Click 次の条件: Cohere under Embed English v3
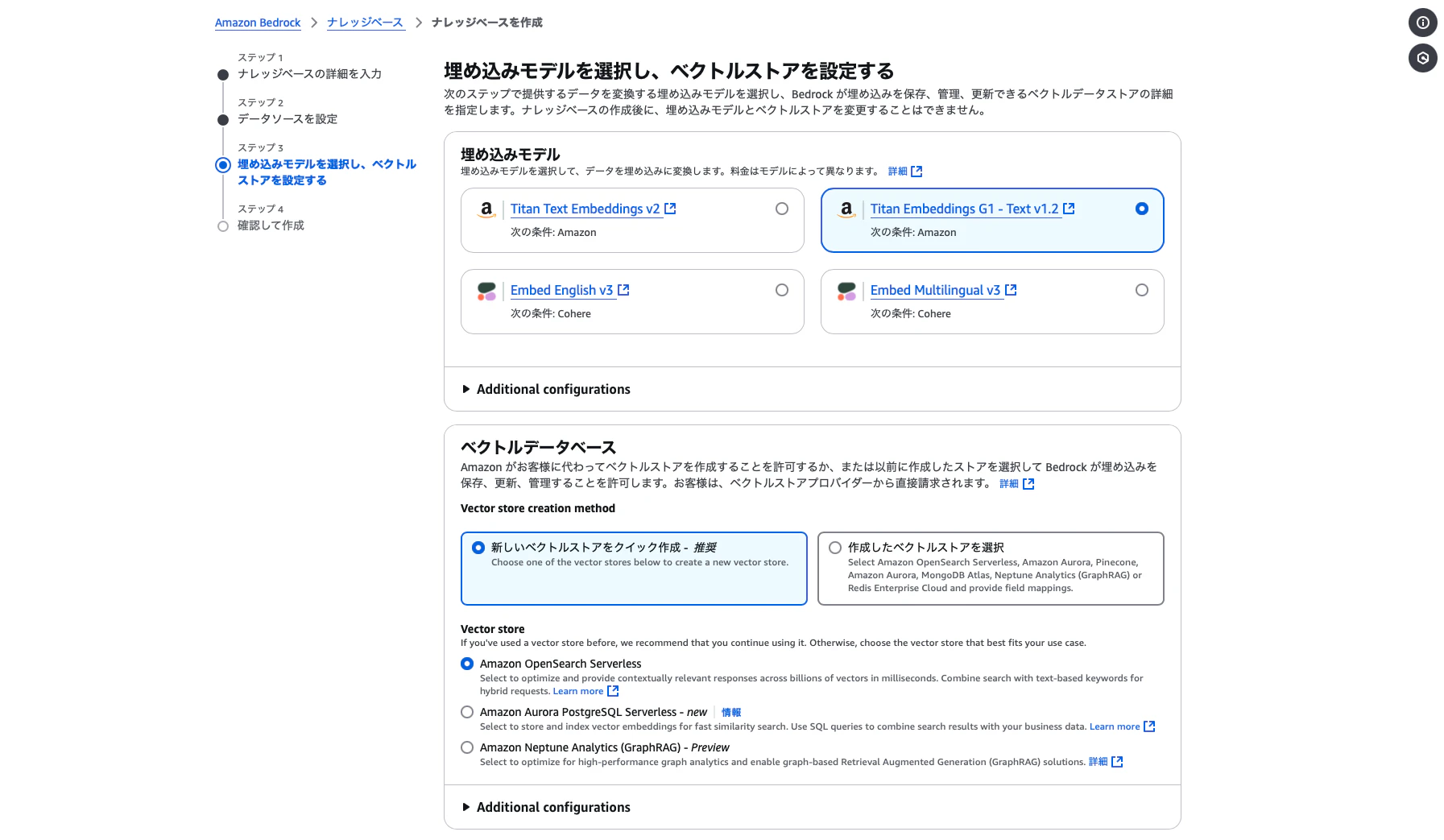Screen dimensions: 1444x840 pos(551,314)
